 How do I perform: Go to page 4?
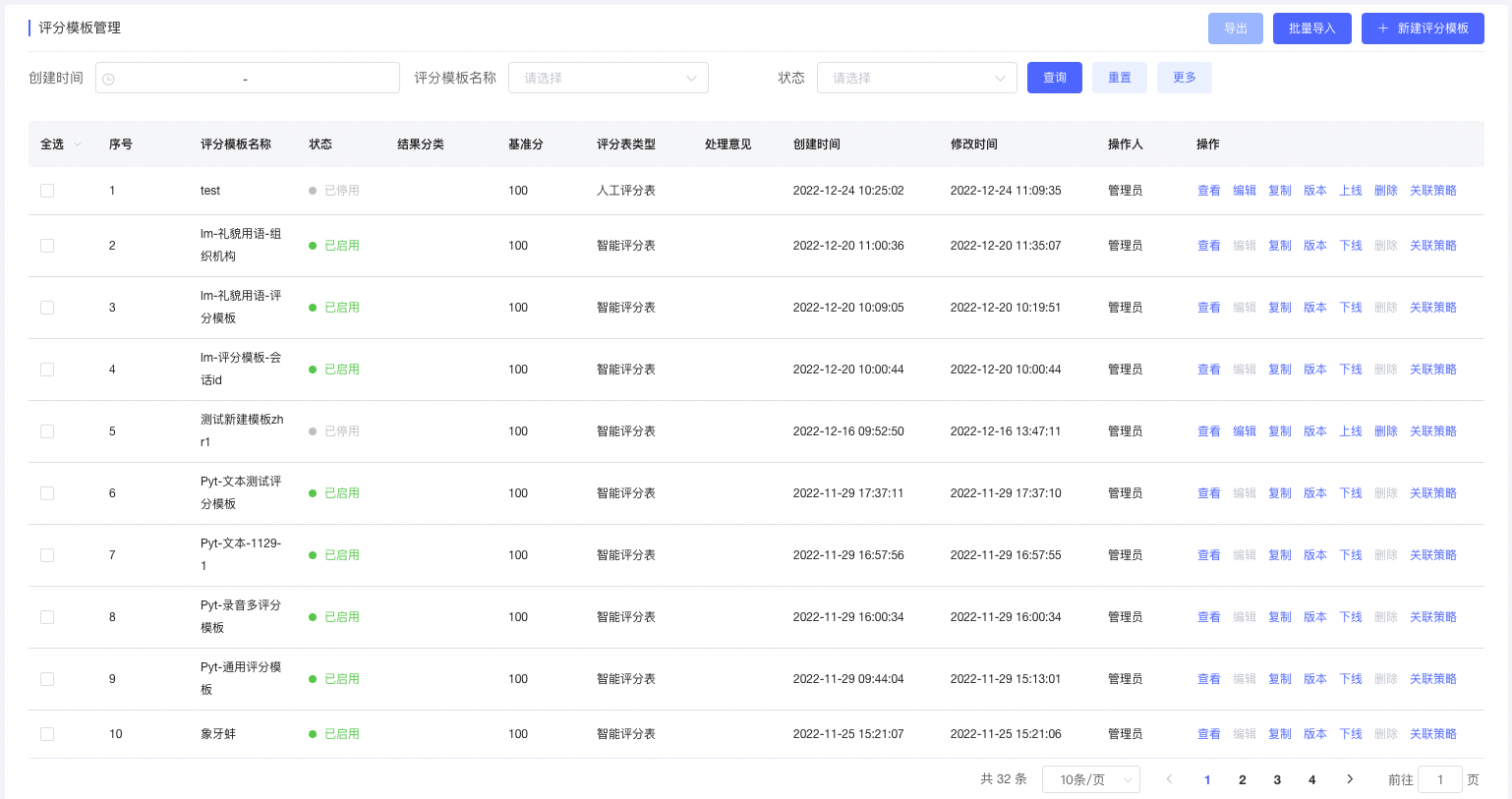point(1311,779)
